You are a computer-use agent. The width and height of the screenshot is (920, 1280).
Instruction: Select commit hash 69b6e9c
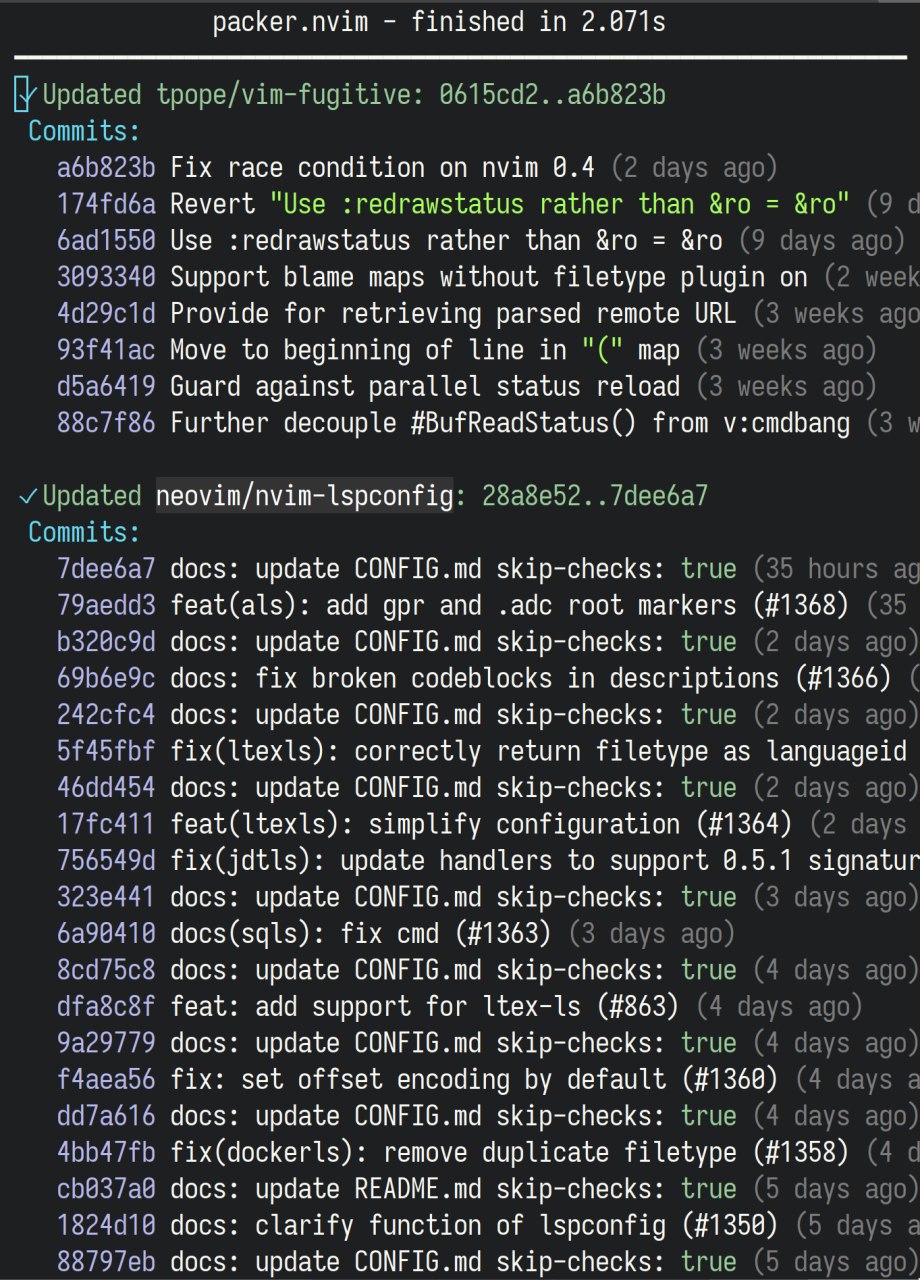tap(106, 678)
